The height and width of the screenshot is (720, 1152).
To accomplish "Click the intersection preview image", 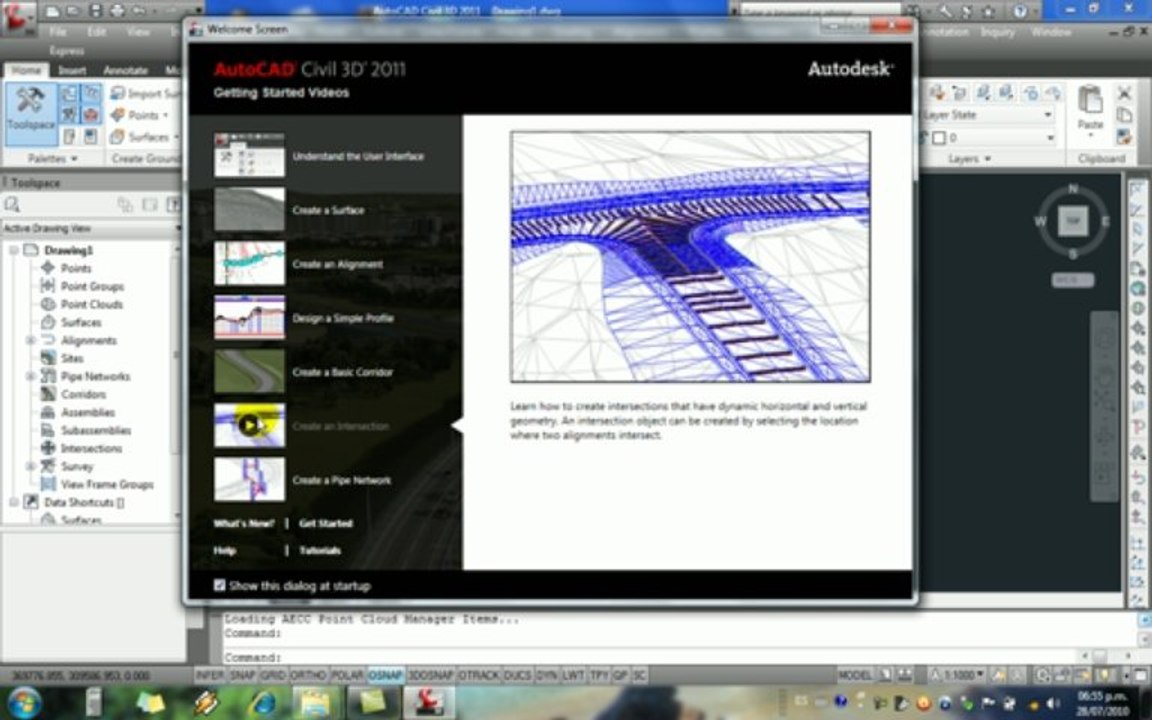I will [691, 256].
